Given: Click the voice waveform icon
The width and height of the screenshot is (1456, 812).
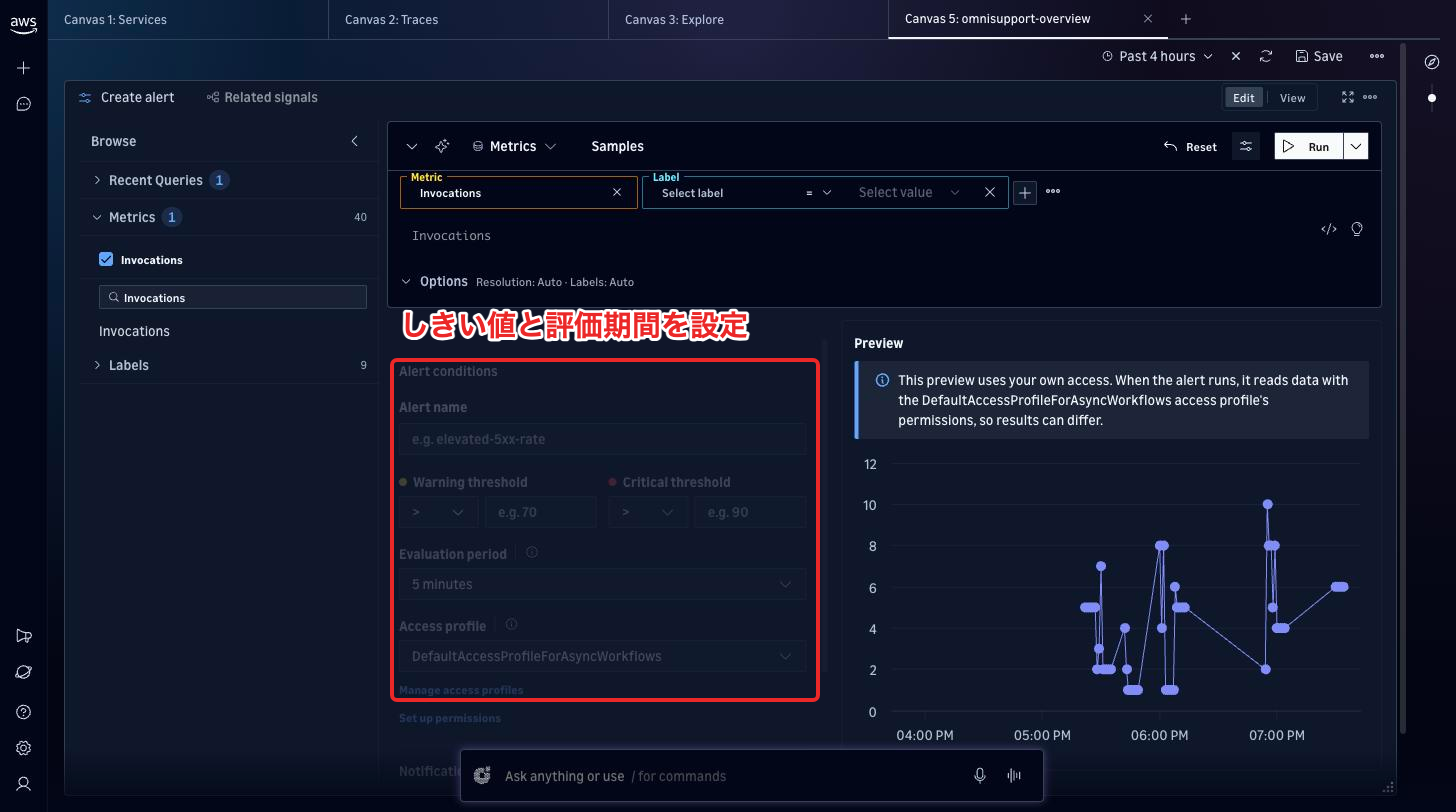Looking at the screenshot, I should 1014,776.
